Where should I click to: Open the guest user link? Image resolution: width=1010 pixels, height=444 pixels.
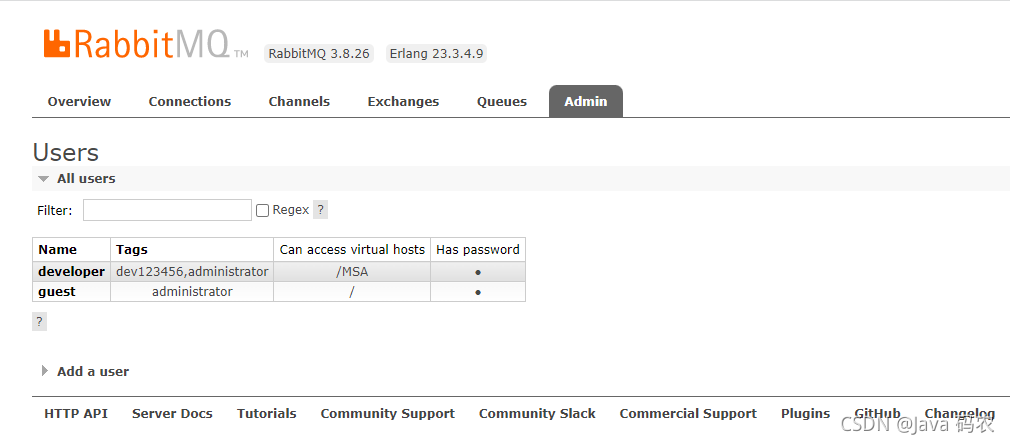57,292
